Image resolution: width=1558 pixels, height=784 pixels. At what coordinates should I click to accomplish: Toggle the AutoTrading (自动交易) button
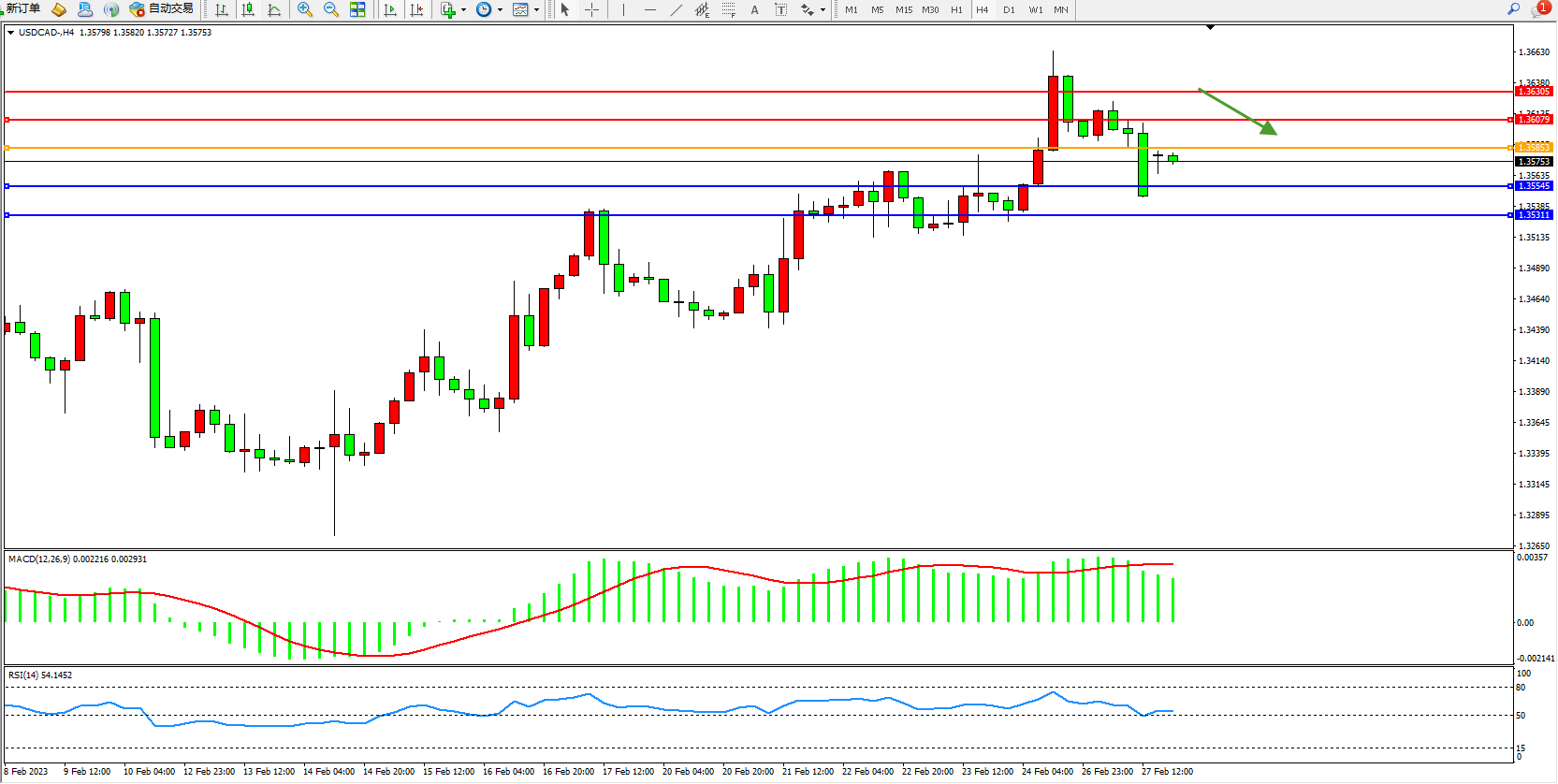[162, 9]
